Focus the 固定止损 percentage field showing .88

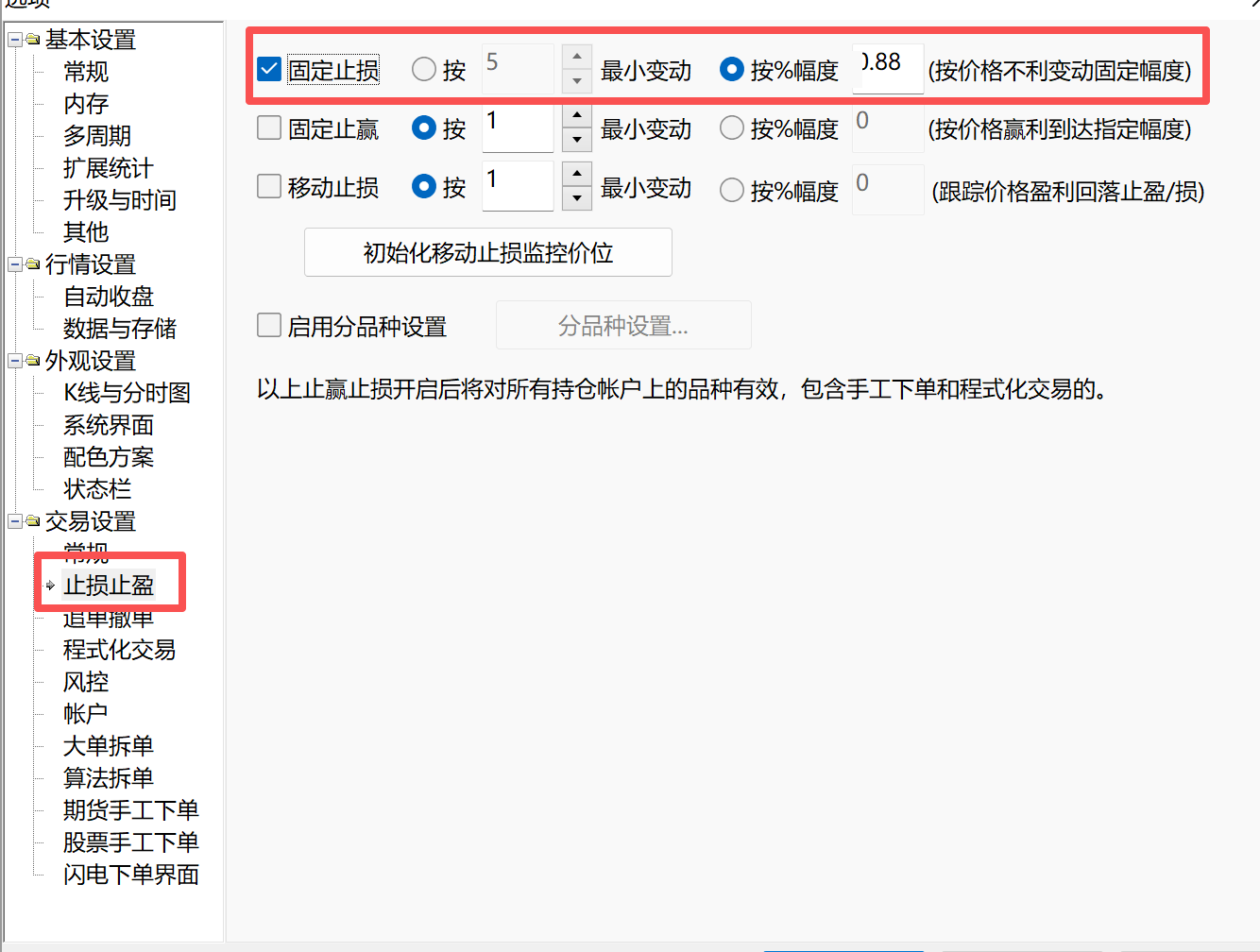[x=888, y=69]
